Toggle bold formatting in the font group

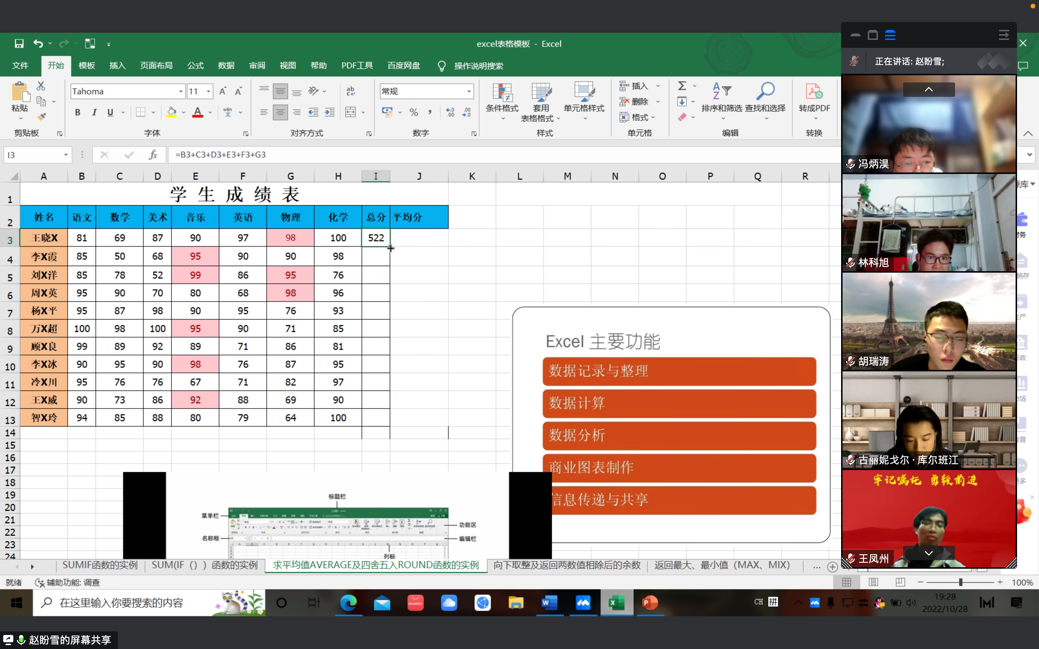click(x=78, y=113)
